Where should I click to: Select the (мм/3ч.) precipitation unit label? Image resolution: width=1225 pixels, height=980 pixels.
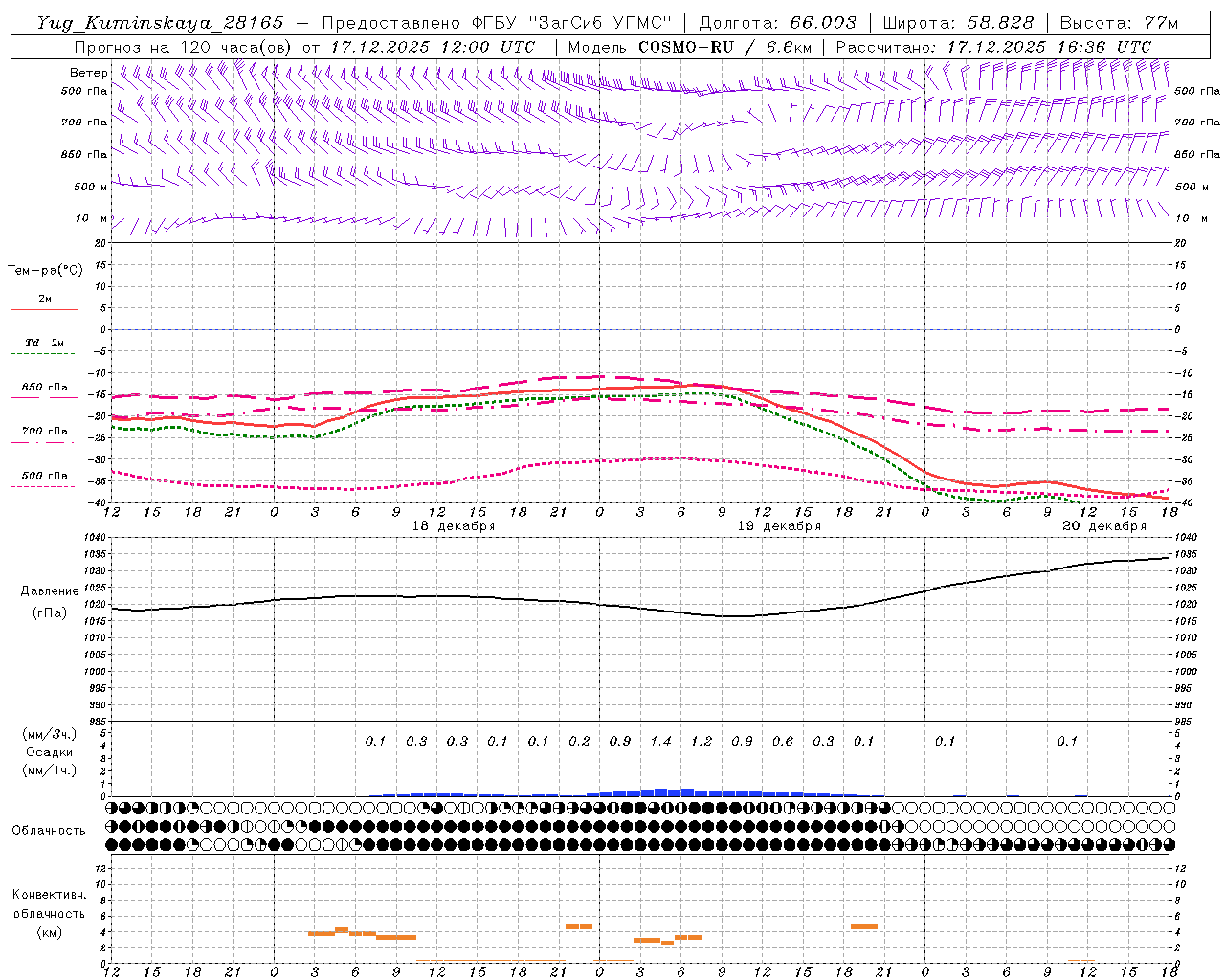50,734
